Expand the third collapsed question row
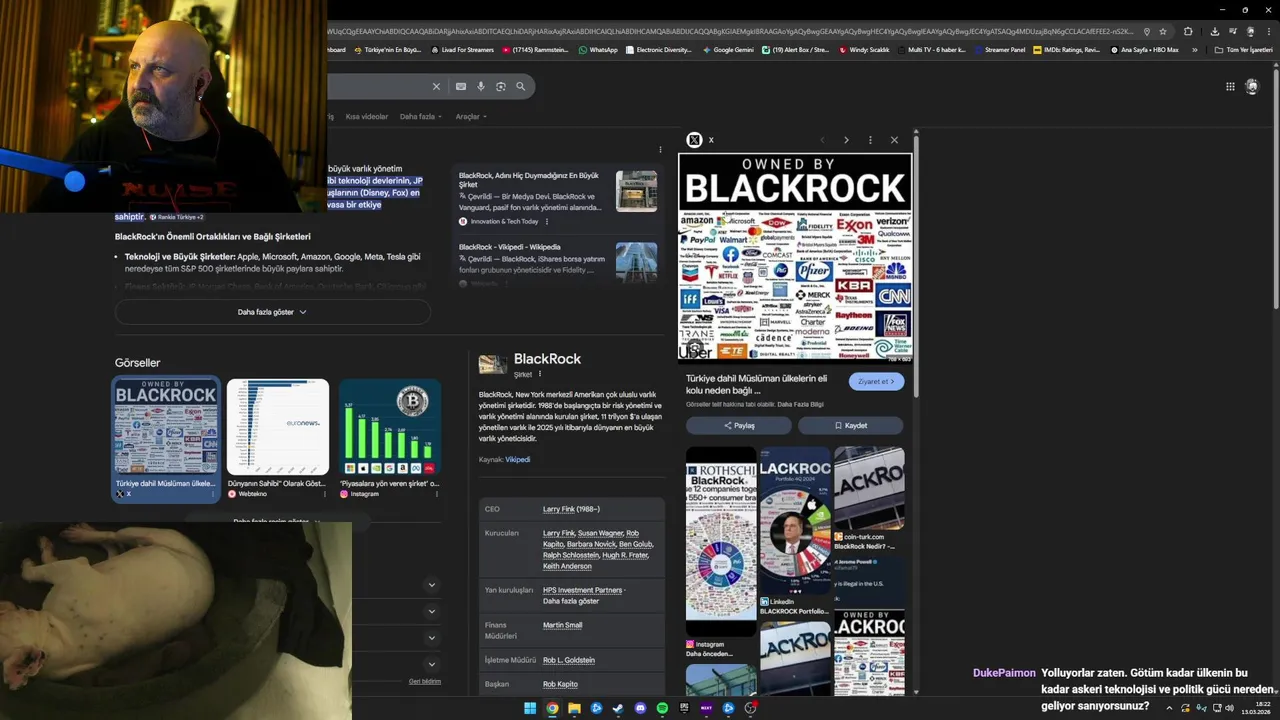1280x720 pixels. tap(432, 638)
